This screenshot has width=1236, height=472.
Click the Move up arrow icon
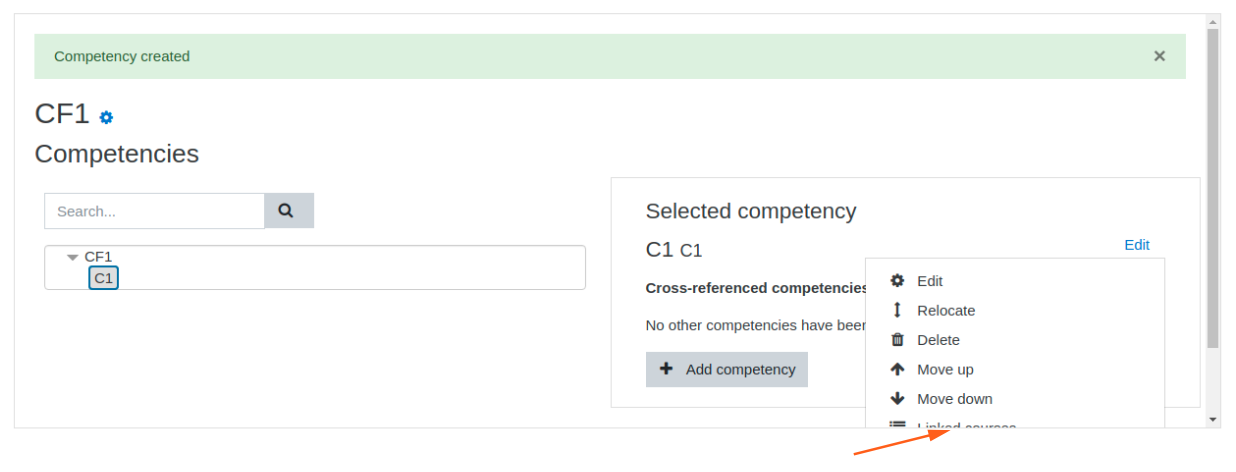(x=897, y=369)
